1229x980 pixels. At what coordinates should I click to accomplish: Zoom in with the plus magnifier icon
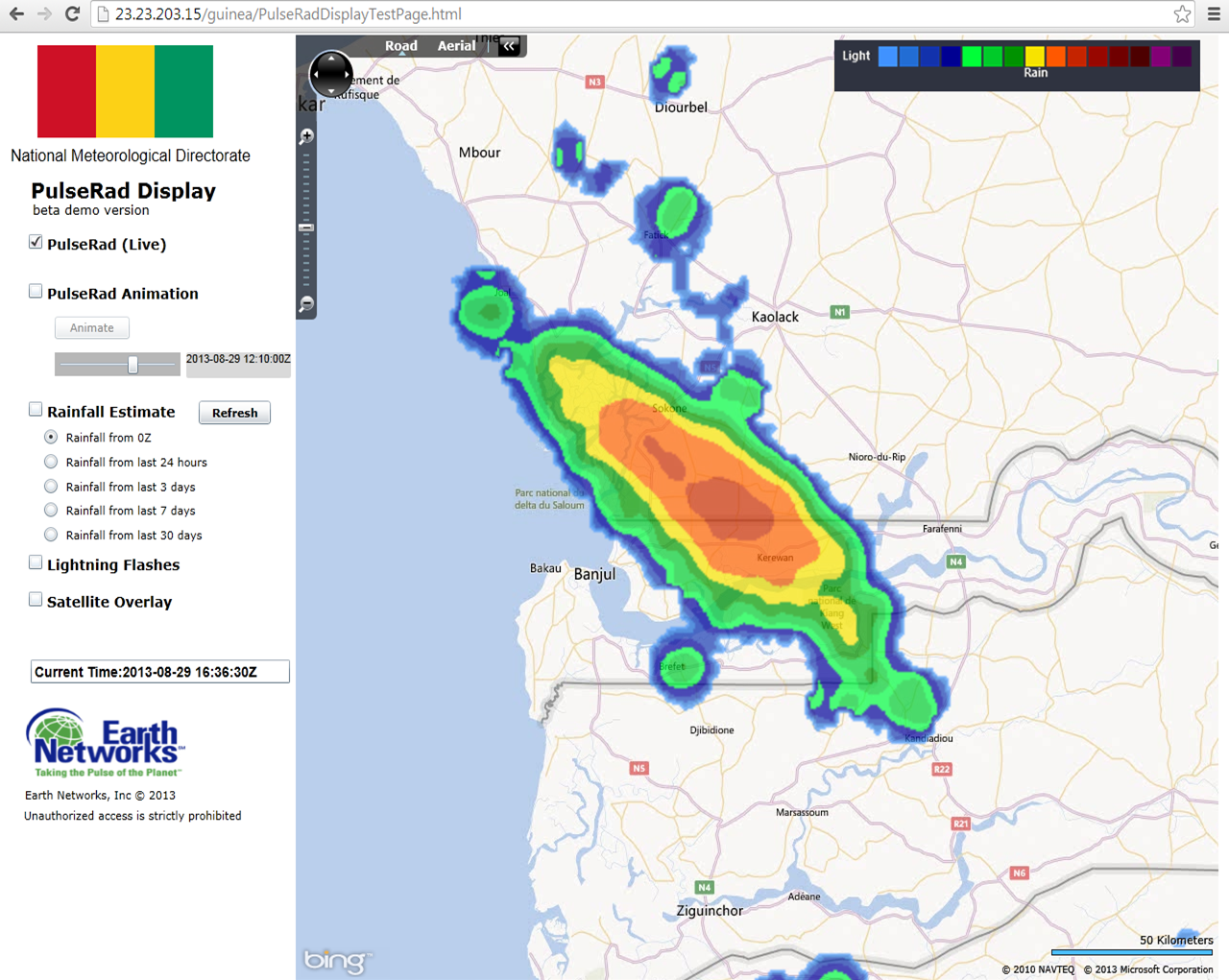click(306, 136)
